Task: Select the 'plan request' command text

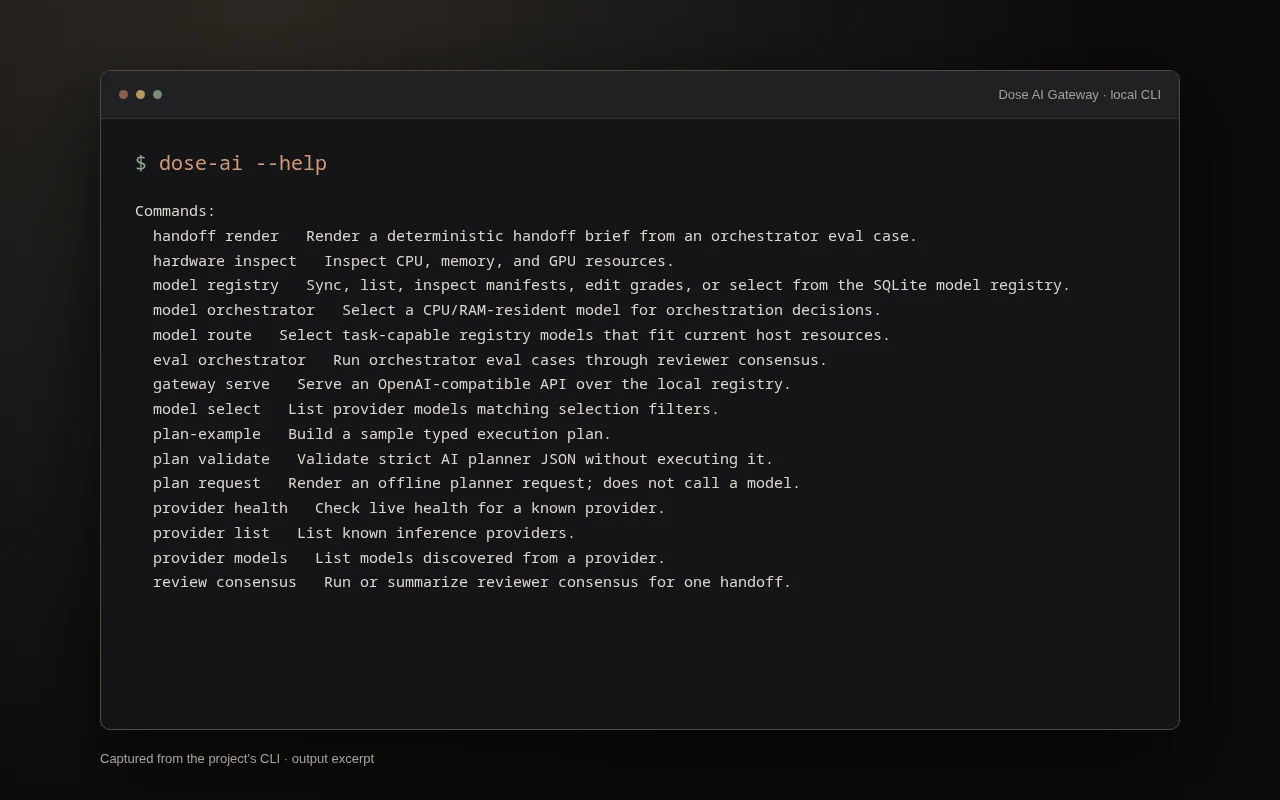Action: point(207,483)
